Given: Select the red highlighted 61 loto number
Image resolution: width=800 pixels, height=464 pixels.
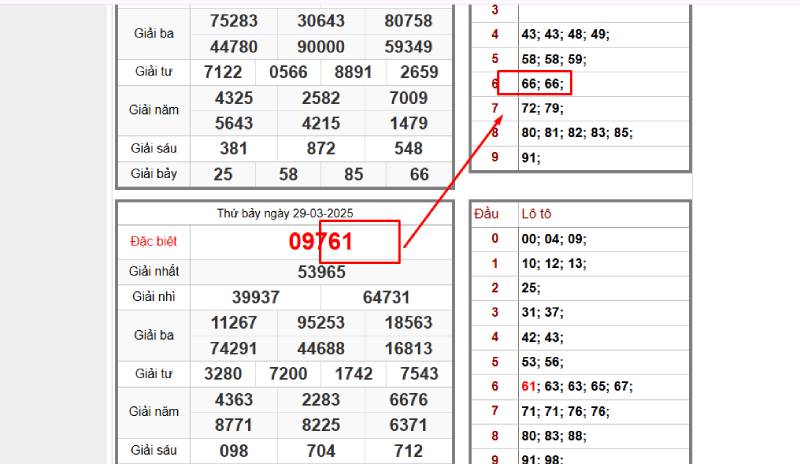Looking at the screenshot, I should click(529, 386).
